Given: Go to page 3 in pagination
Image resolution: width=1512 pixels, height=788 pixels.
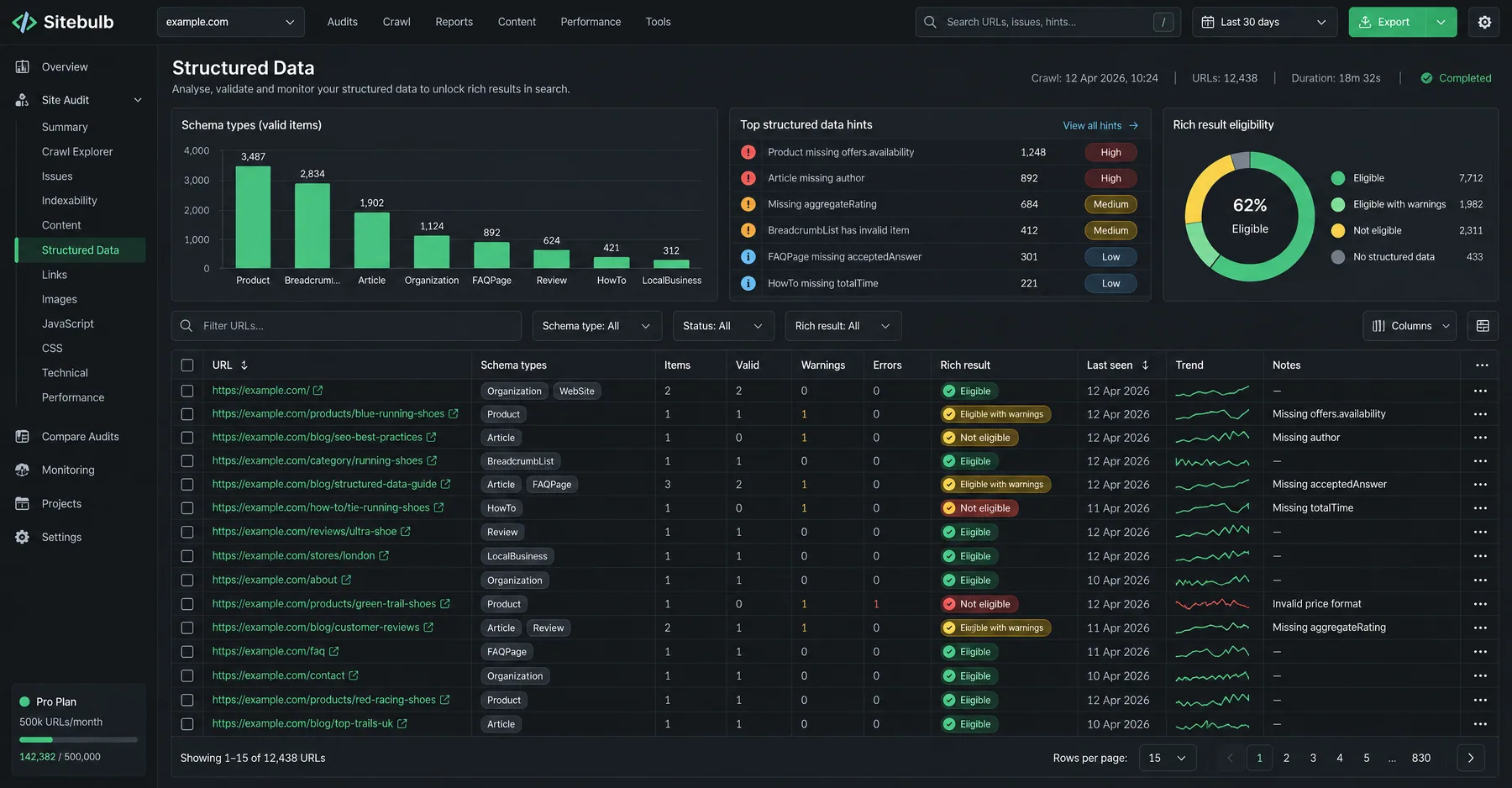Looking at the screenshot, I should 1313,758.
